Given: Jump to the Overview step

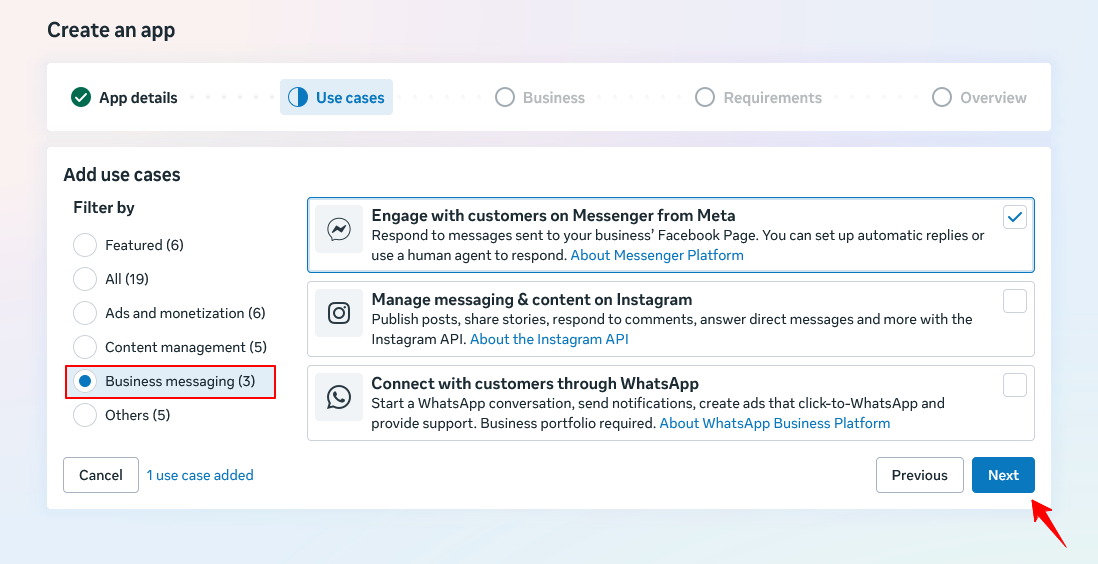Looking at the screenshot, I should (x=980, y=97).
